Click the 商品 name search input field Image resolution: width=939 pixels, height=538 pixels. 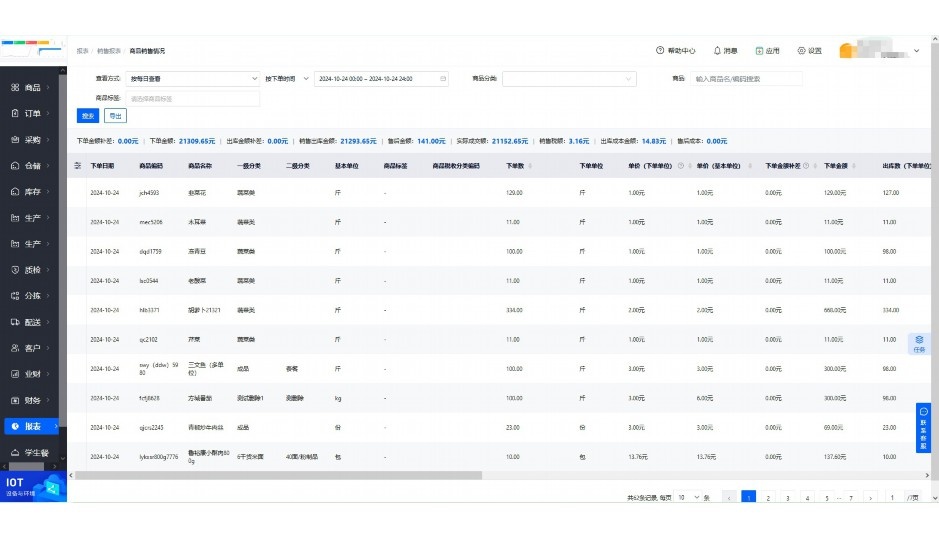pos(747,78)
